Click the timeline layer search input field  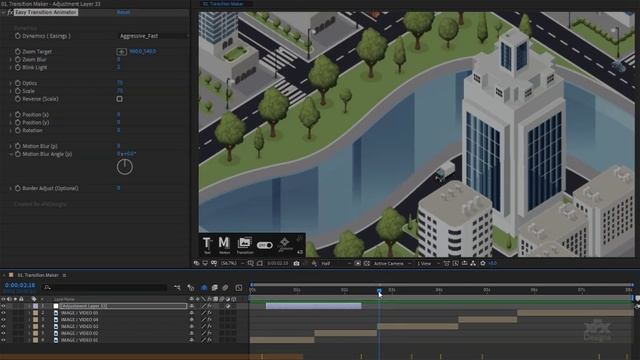click(x=104, y=288)
